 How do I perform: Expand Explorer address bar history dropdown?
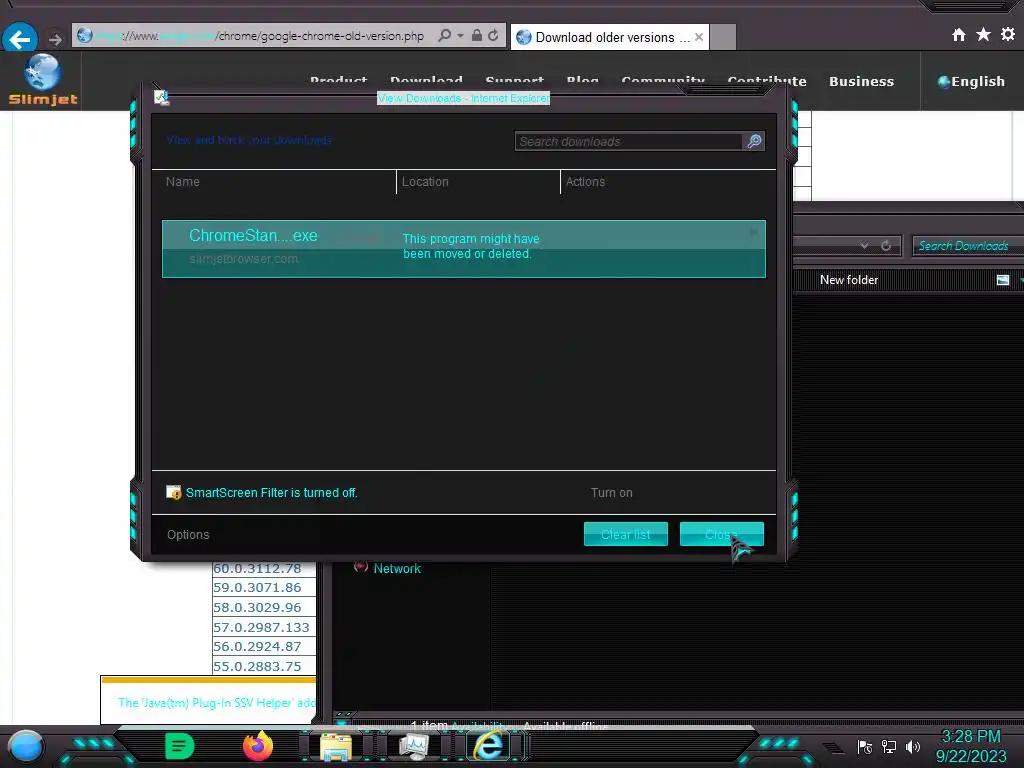(x=865, y=246)
